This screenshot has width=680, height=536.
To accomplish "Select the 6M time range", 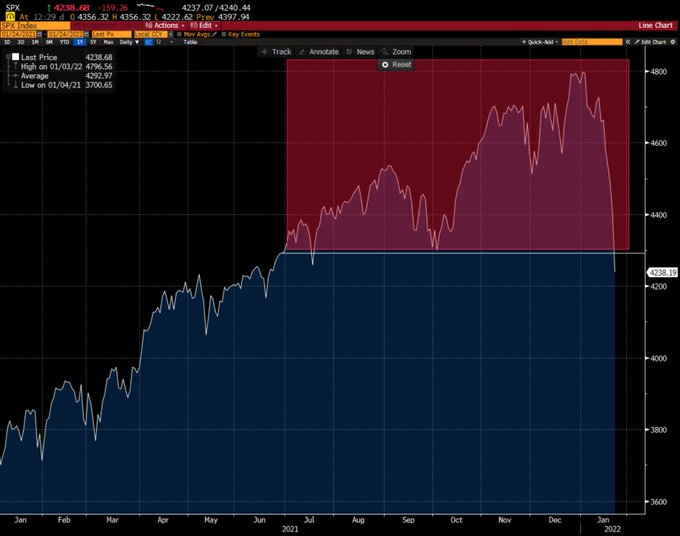I will tap(49, 42).
